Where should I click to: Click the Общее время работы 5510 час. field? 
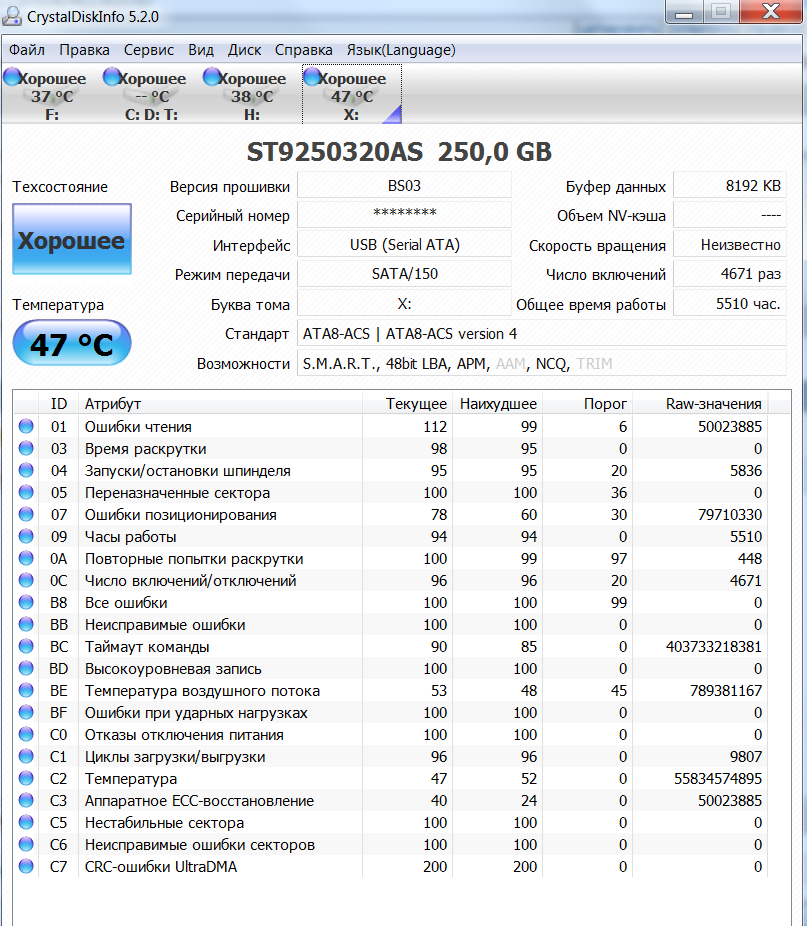point(730,303)
